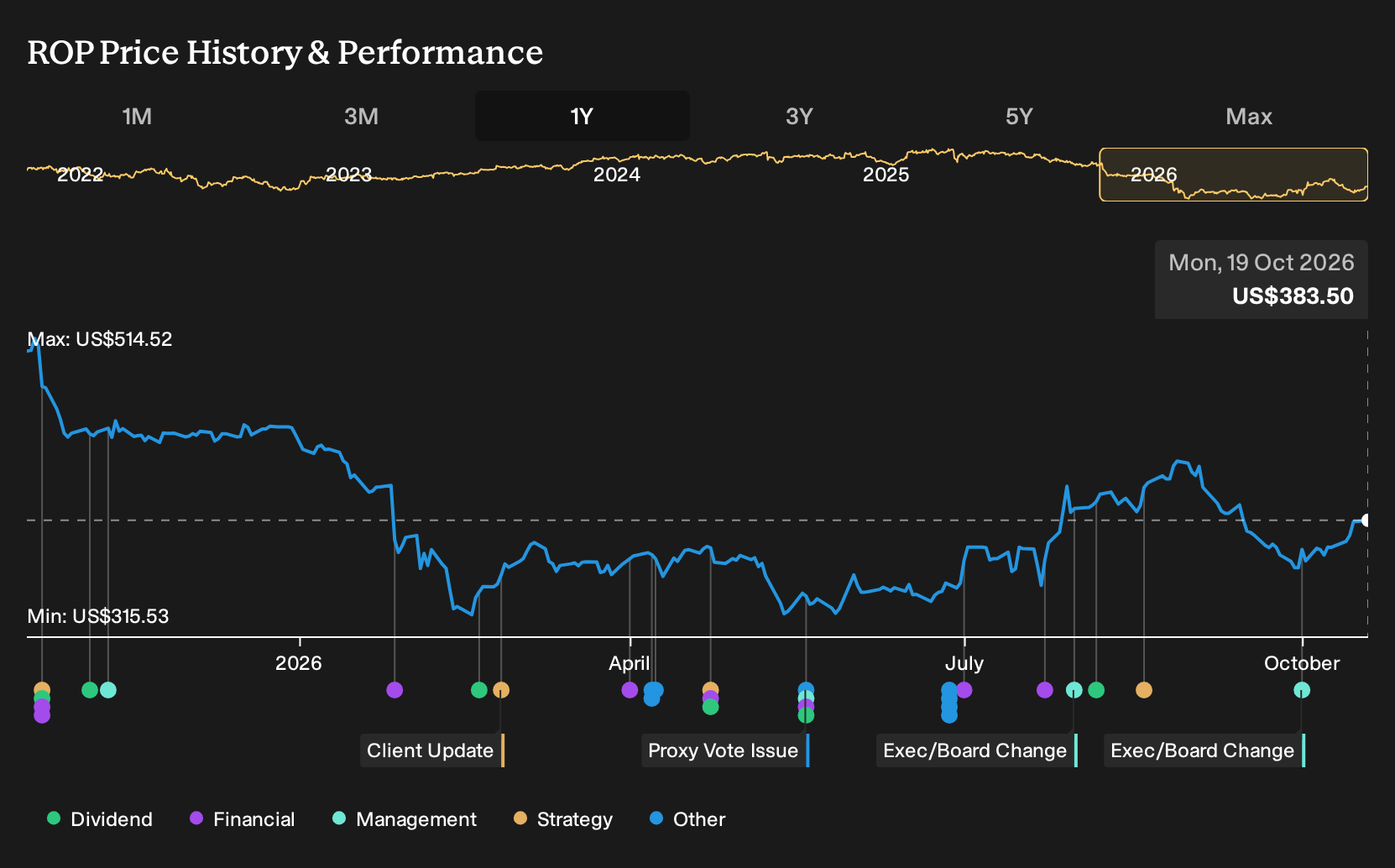Click bottom purple dot in leftmost stack
Screen dimensions: 1395x868
42,715
